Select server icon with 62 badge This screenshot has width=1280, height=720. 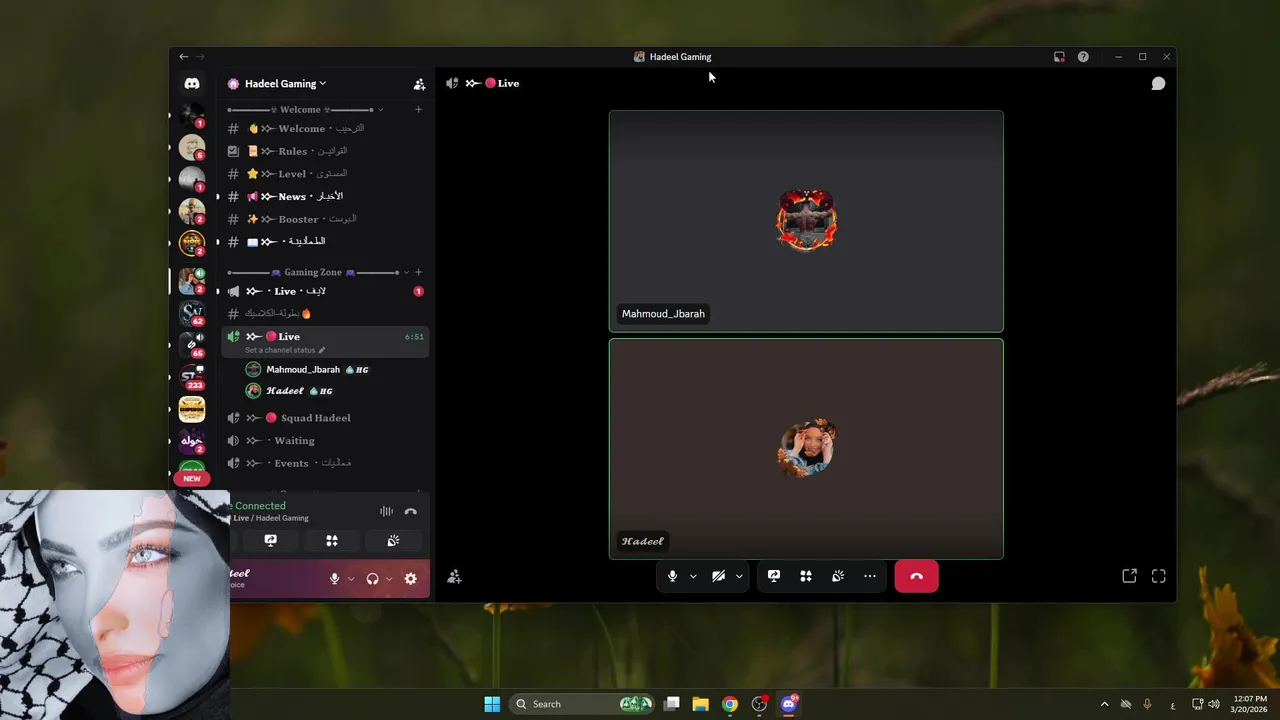pos(192,314)
